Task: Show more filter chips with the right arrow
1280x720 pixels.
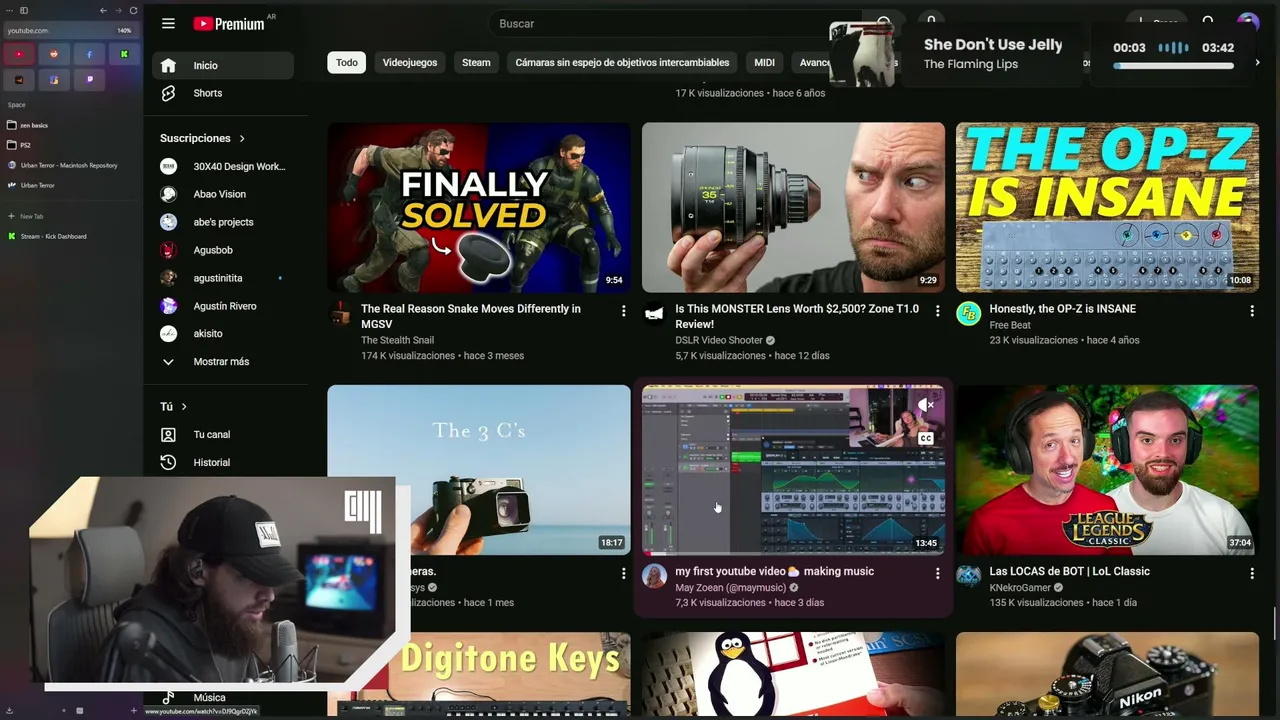Action: (x=1257, y=62)
